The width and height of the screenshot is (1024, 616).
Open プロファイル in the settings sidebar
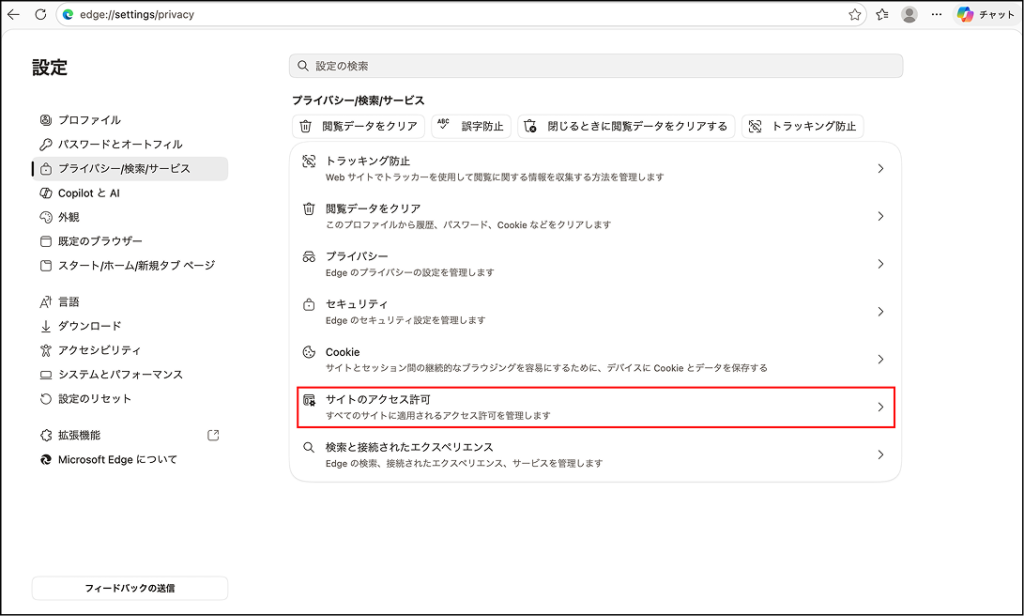click(129, 120)
